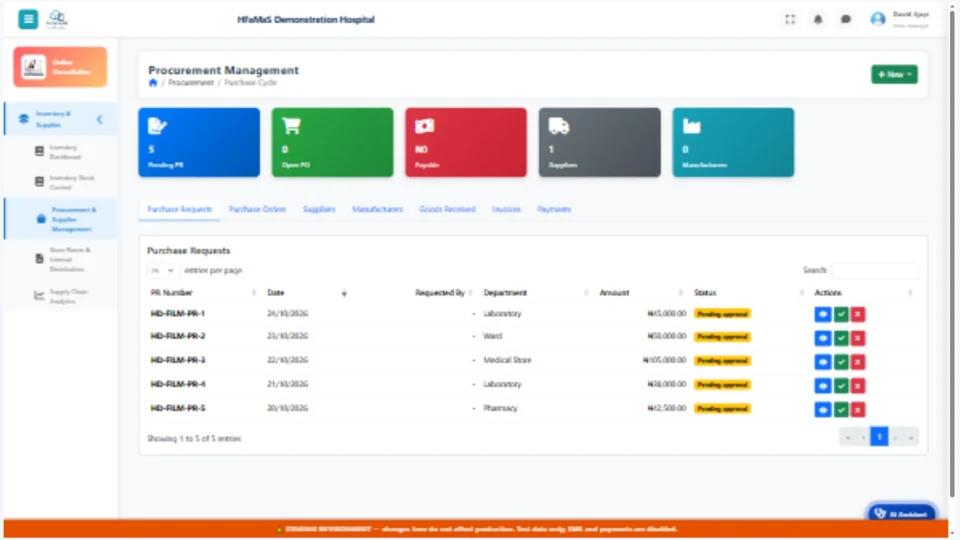
Task: Reject HD-FILM-PR-4 with red X
Action: pos(858,386)
